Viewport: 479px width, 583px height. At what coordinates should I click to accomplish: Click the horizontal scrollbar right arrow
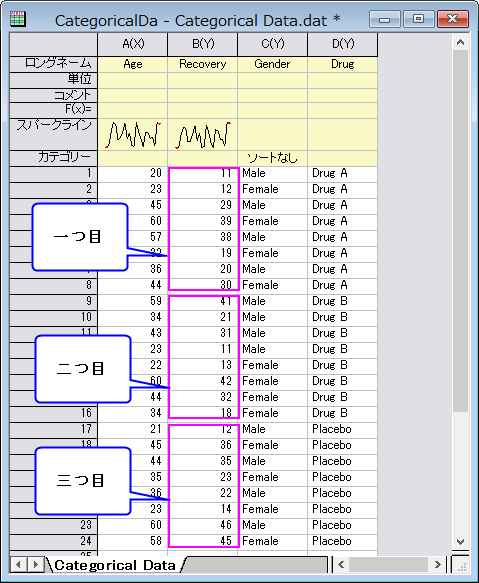[x=438, y=565]
